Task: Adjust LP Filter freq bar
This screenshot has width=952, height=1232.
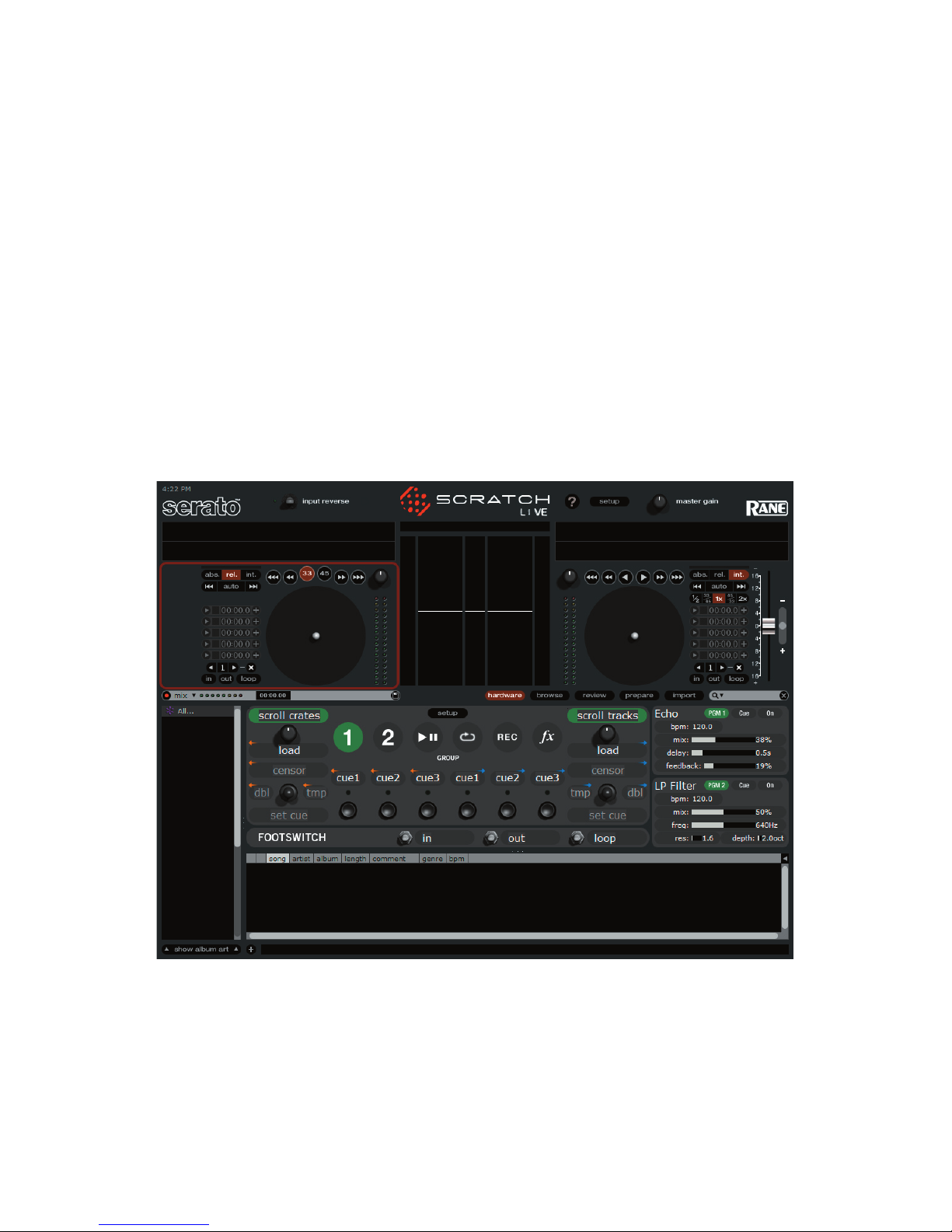Action: [723, 825]
